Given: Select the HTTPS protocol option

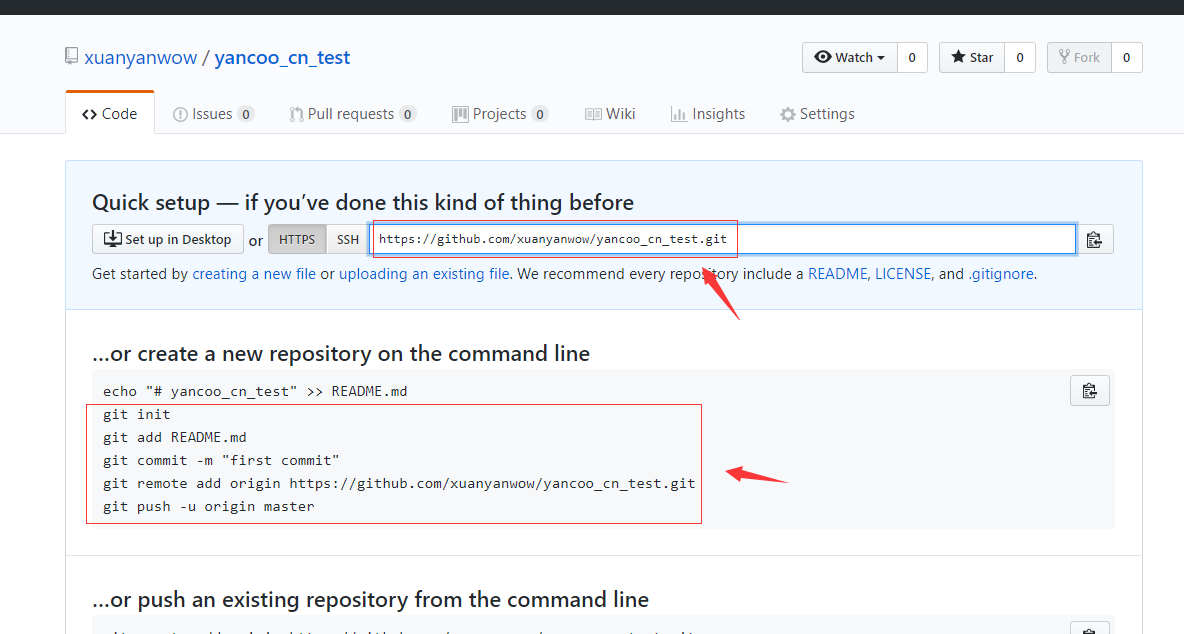Looking at the screenshot, I should tap(297, 239).
